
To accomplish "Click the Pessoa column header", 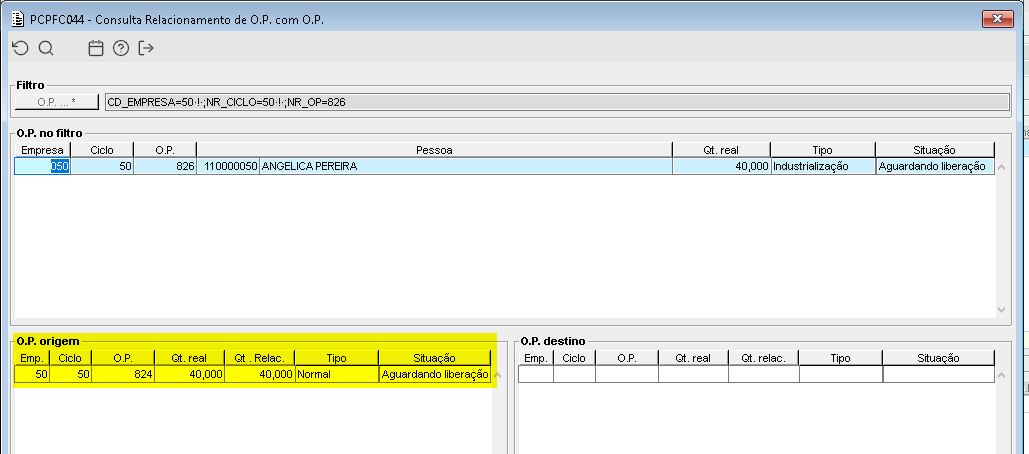I will click(x=434, y=150).
